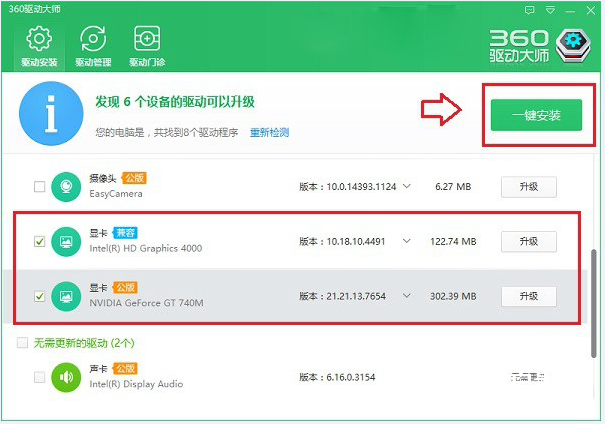The image size is (605, 424).
Task: Click the Intel Display Audio speaker icon
Action: point(66,377)
